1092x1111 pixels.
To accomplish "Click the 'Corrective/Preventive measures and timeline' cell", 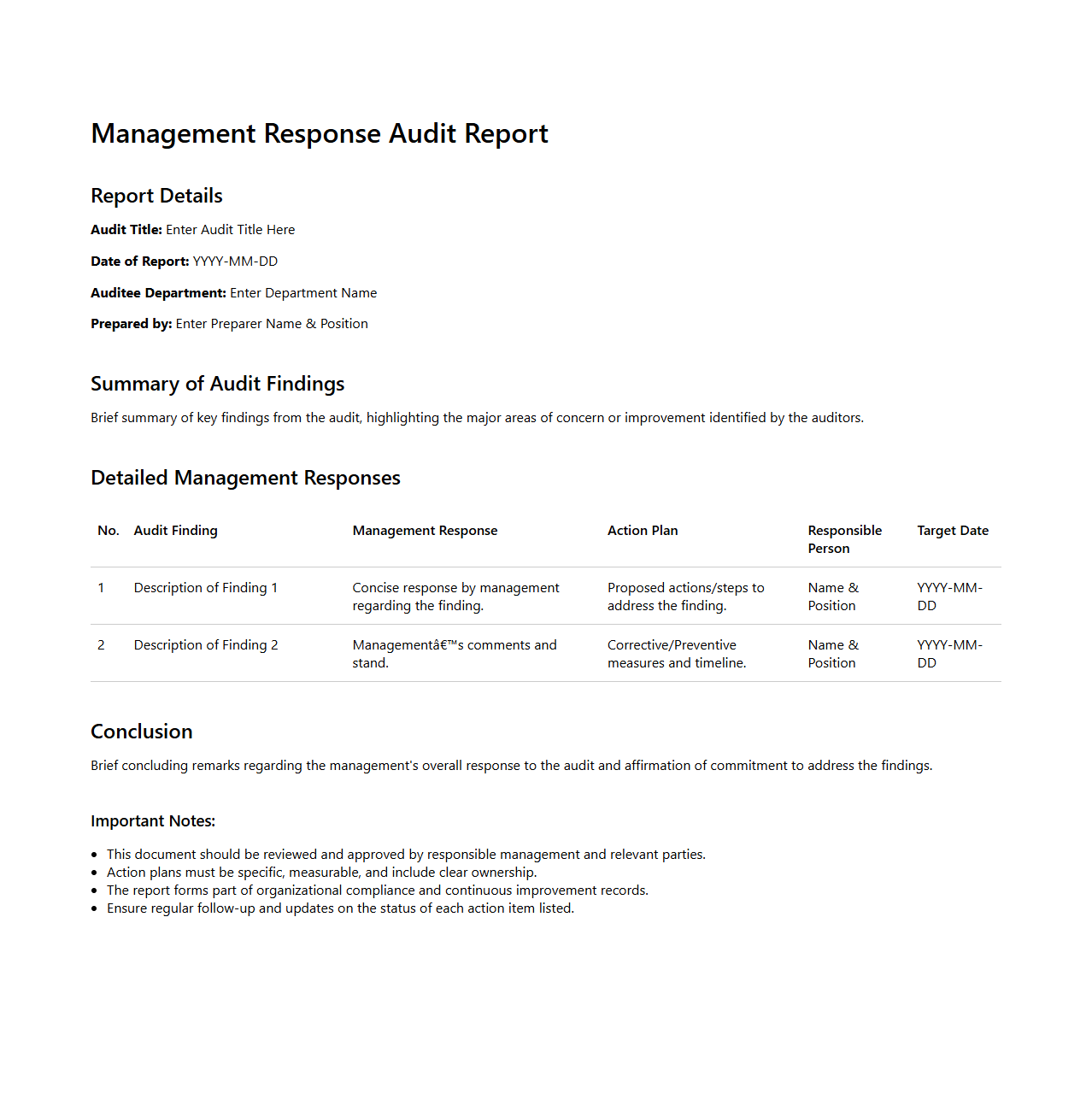I will 676,654.
